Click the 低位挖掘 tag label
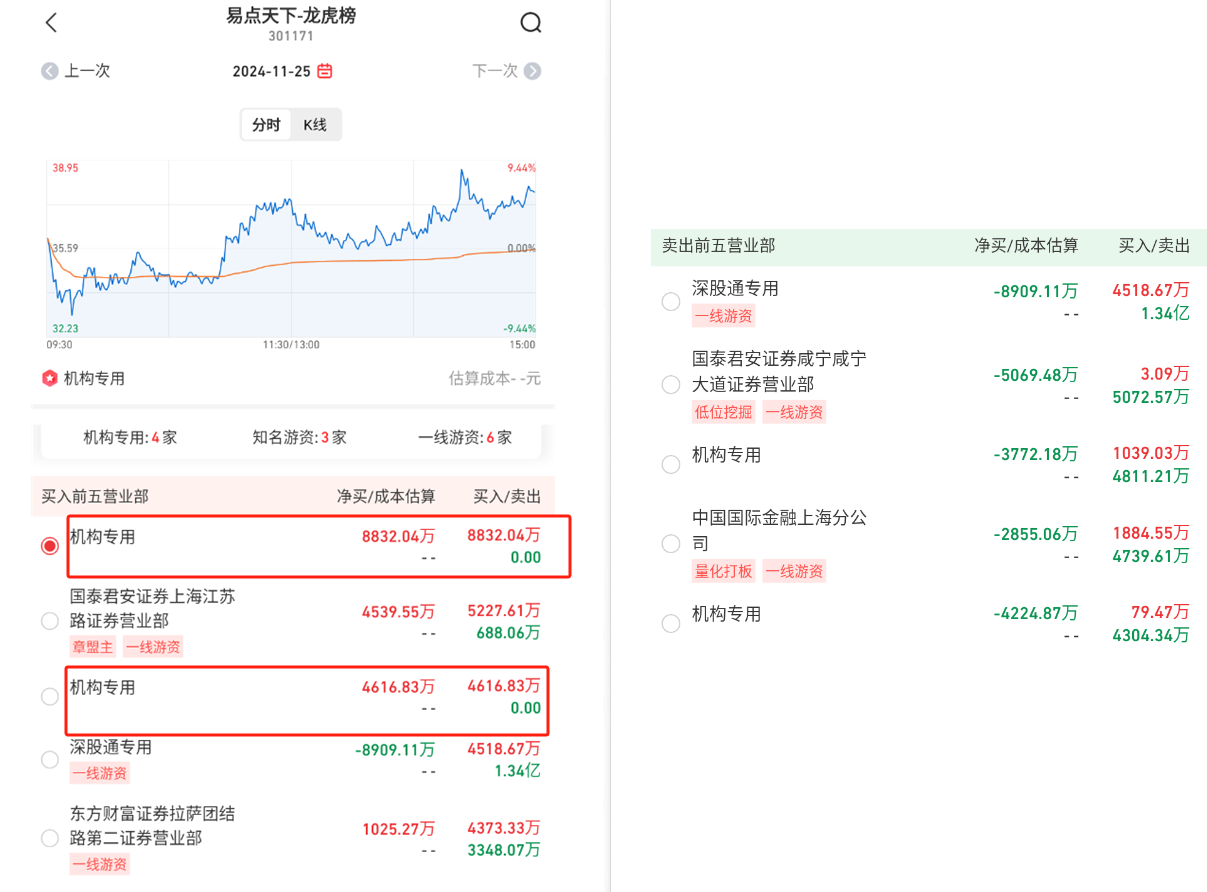This screenshot has height=892, width=1207. pos(723,412)
